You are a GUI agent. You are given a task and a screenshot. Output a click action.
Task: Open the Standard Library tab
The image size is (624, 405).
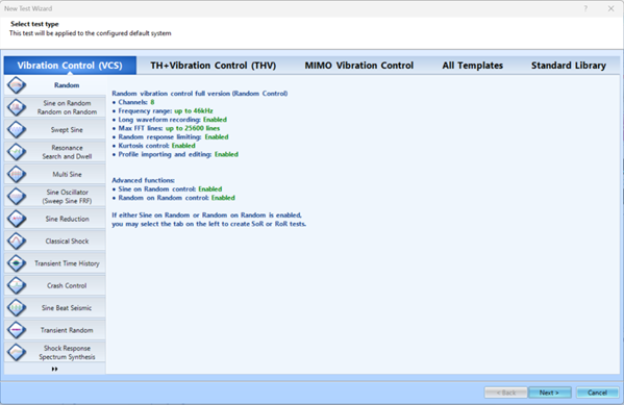click(568, 66)
